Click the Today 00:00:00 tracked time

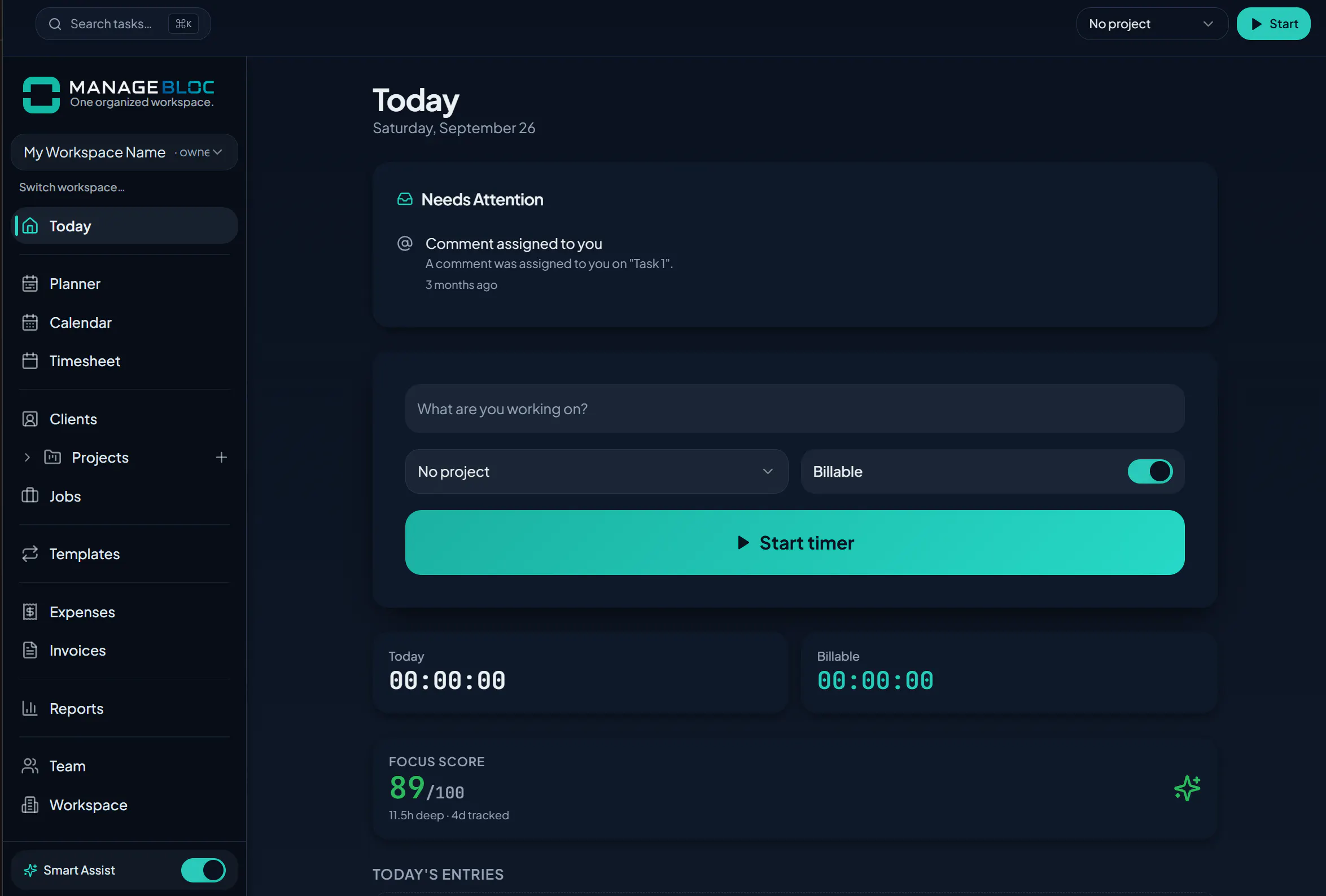point(447,681)
